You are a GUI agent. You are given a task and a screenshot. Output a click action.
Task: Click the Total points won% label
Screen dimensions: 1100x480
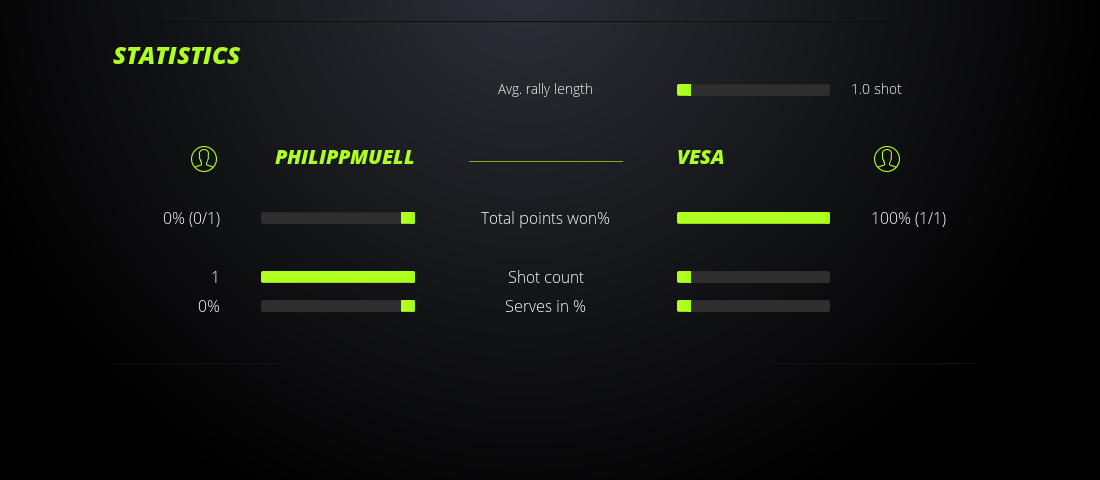coord(545,218)
